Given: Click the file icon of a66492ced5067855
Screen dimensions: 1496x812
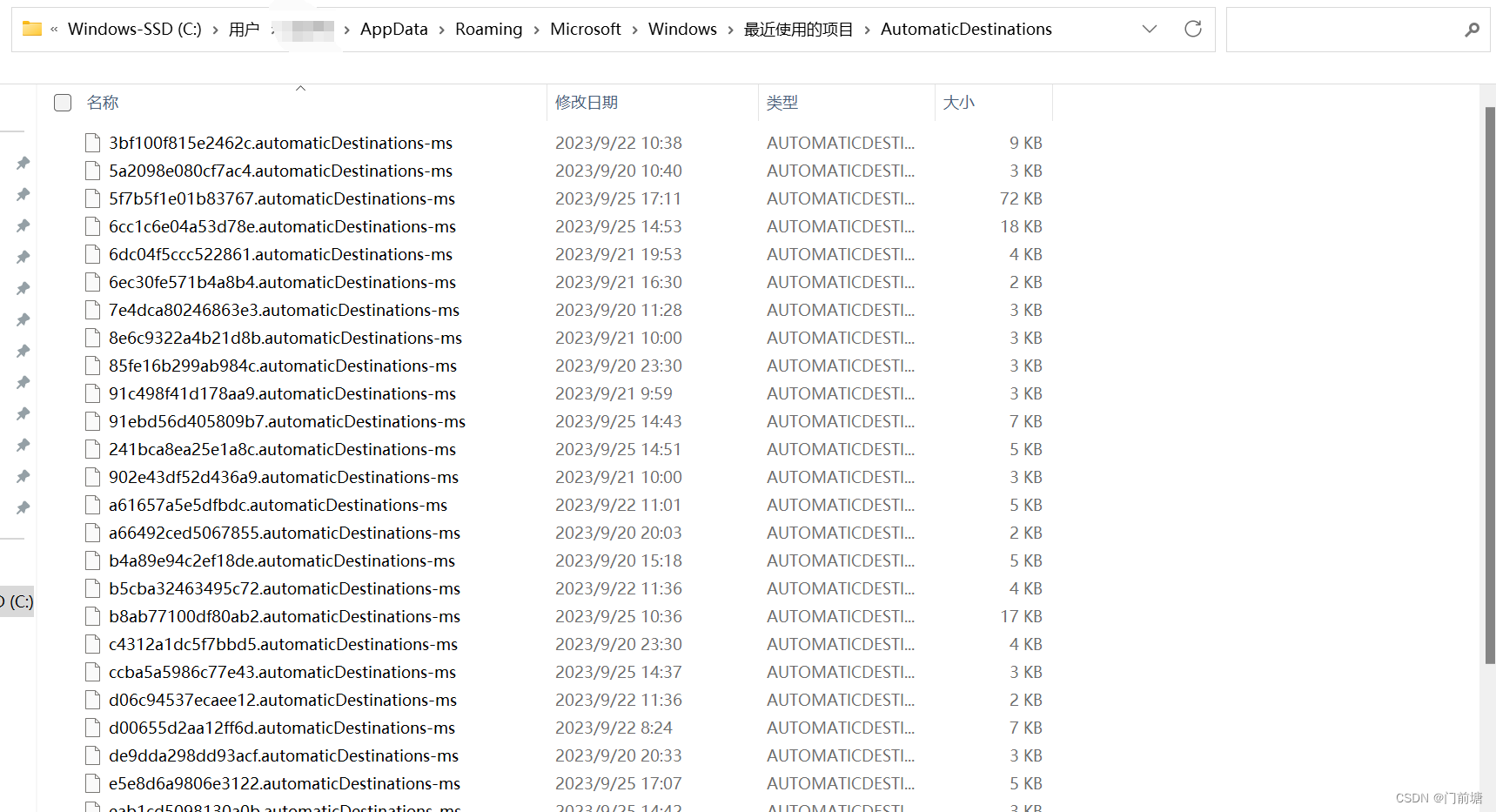Looking at the screenshot, I should [x=92, y=533].
